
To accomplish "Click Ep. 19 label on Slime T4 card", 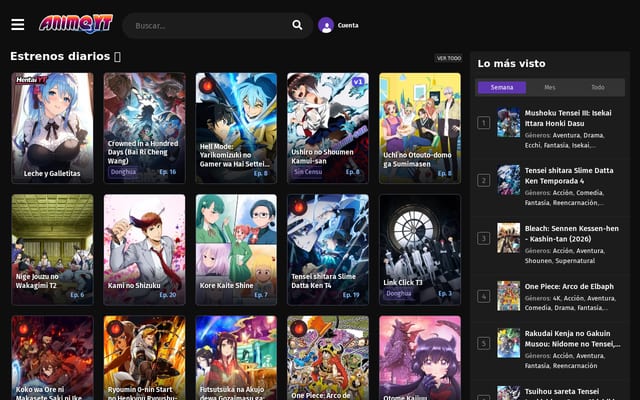I will (351, 295).
